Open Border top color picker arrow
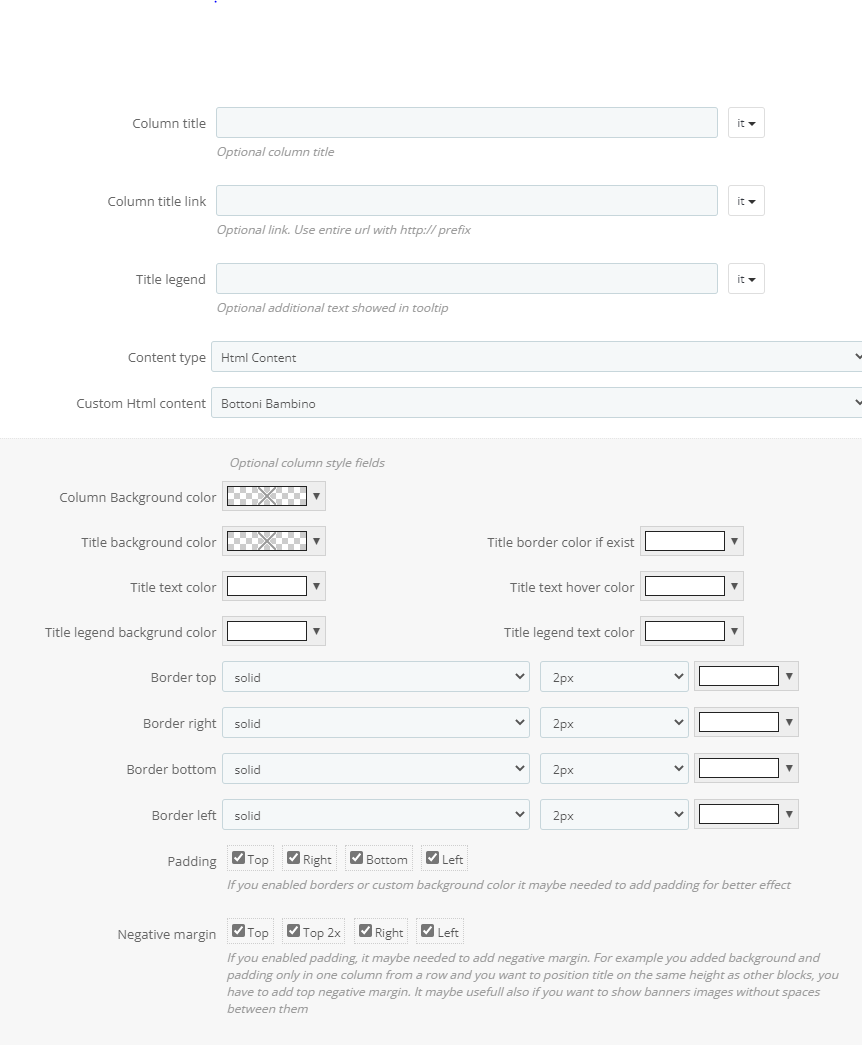This screenshot has width=862, height=1045. click(789, 677)
